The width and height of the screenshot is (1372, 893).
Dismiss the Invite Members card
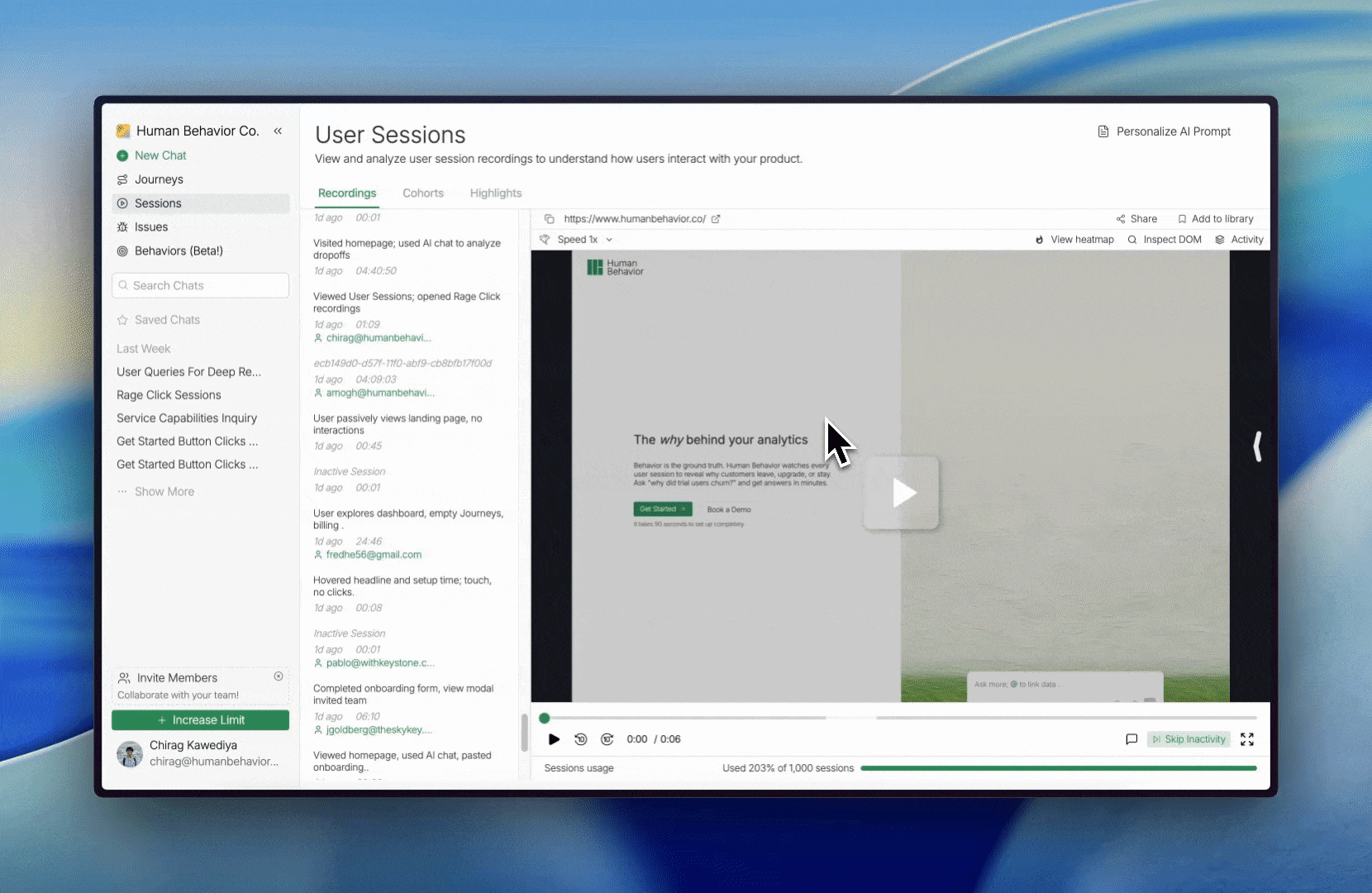pos(279,676)
